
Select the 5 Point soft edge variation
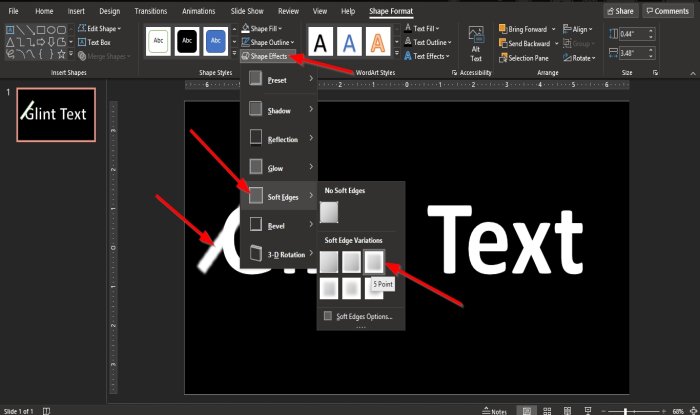[x=374, y=261]
